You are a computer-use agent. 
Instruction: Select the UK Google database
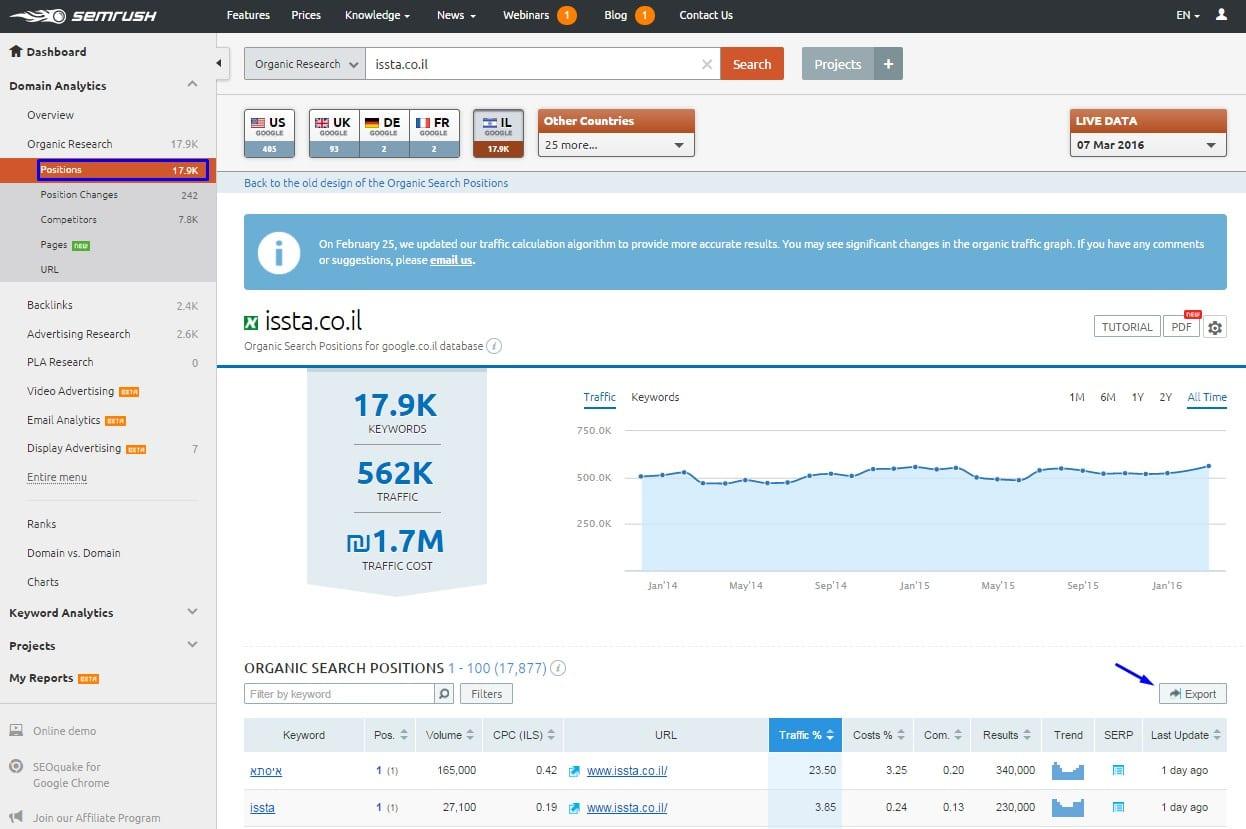click(334, 134)
